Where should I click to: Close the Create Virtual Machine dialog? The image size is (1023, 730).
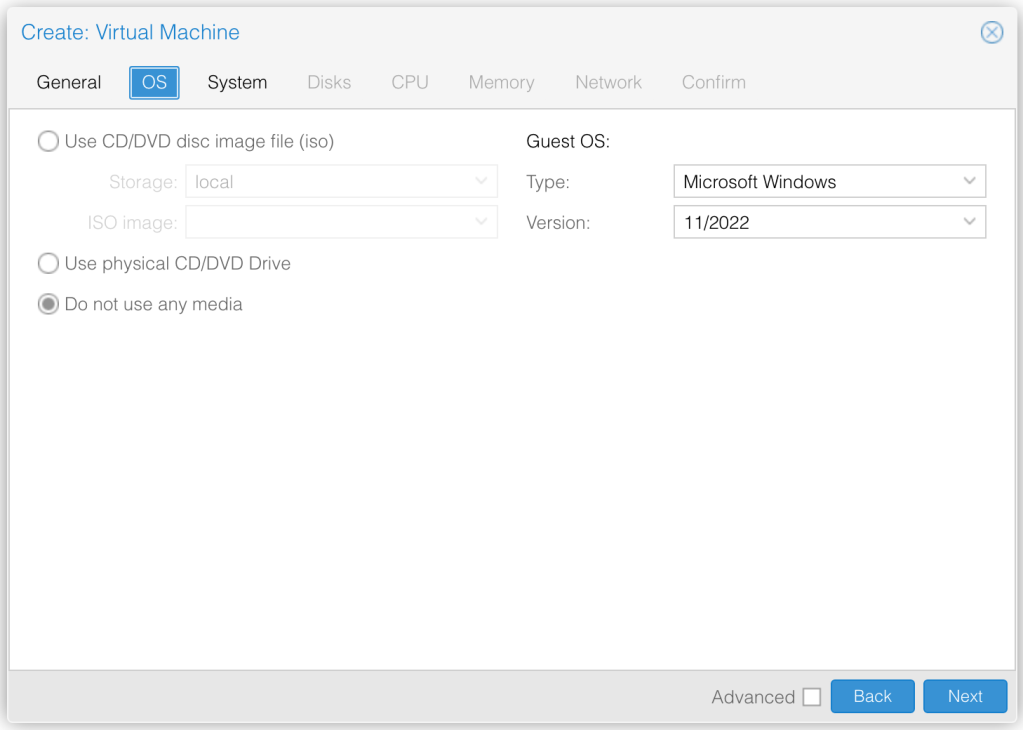pyautogui.click(x=991, y=33)
